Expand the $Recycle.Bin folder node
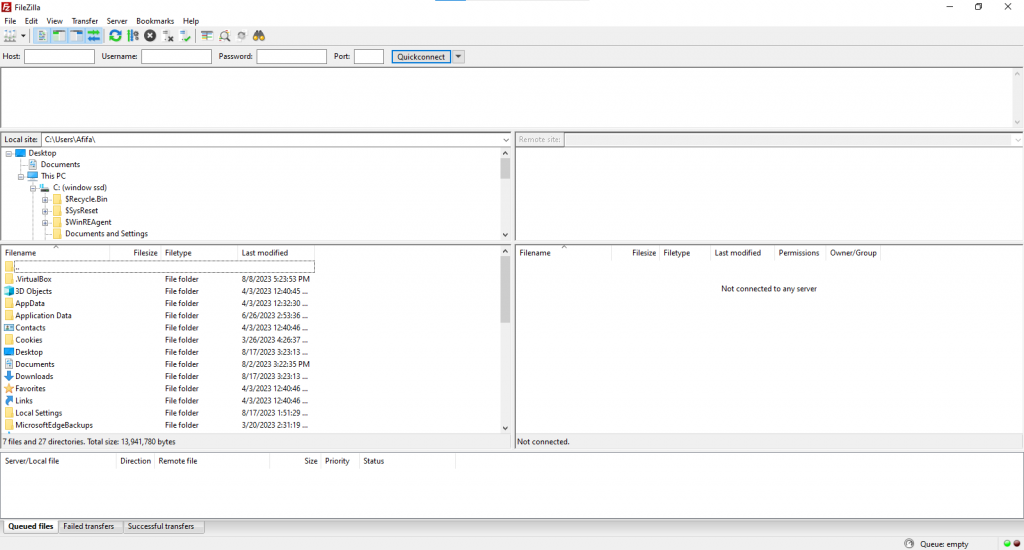 click(x=45, y=200)
